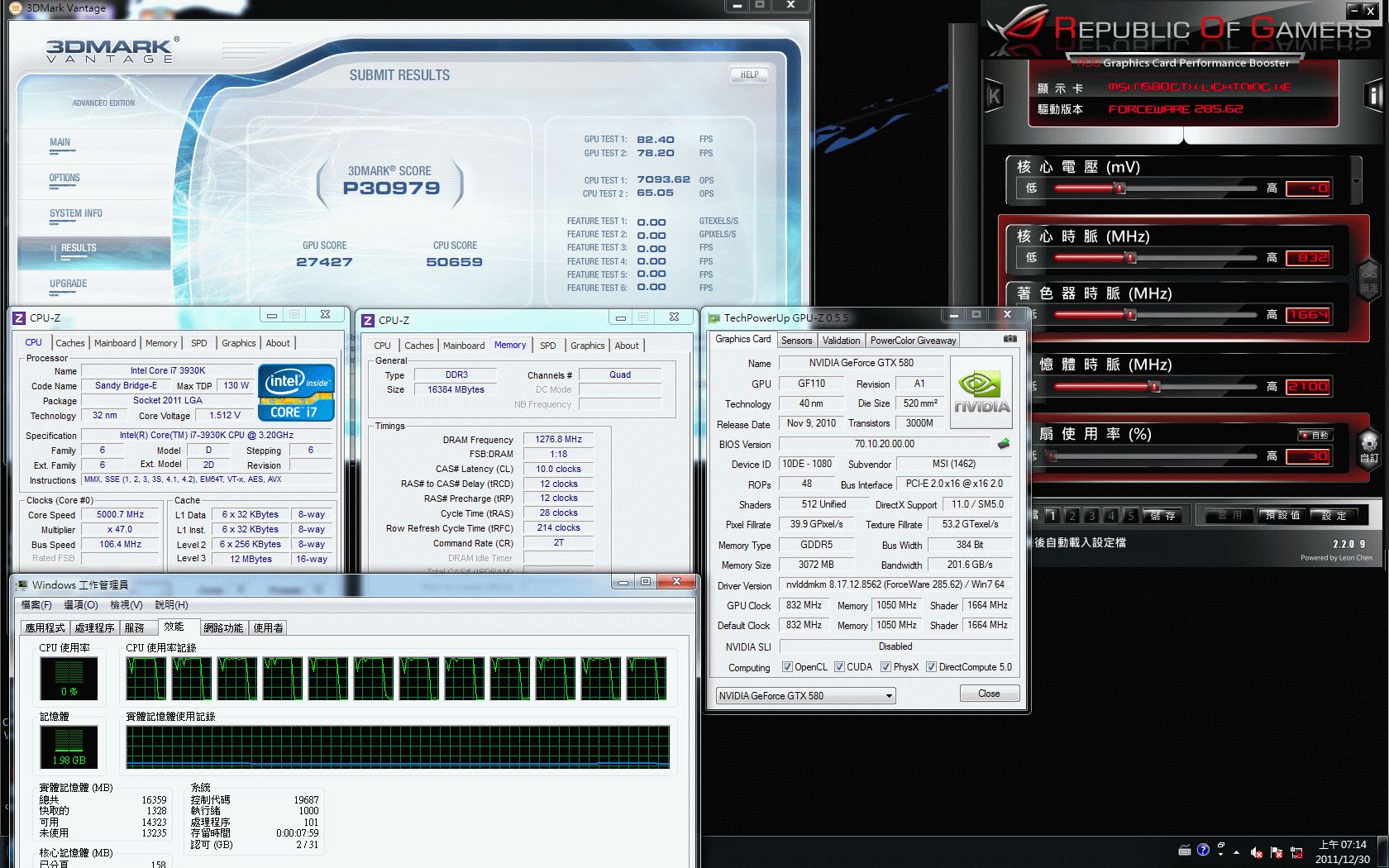Click the ROG fan custom gear 自訂 icon

[1369, 450]
